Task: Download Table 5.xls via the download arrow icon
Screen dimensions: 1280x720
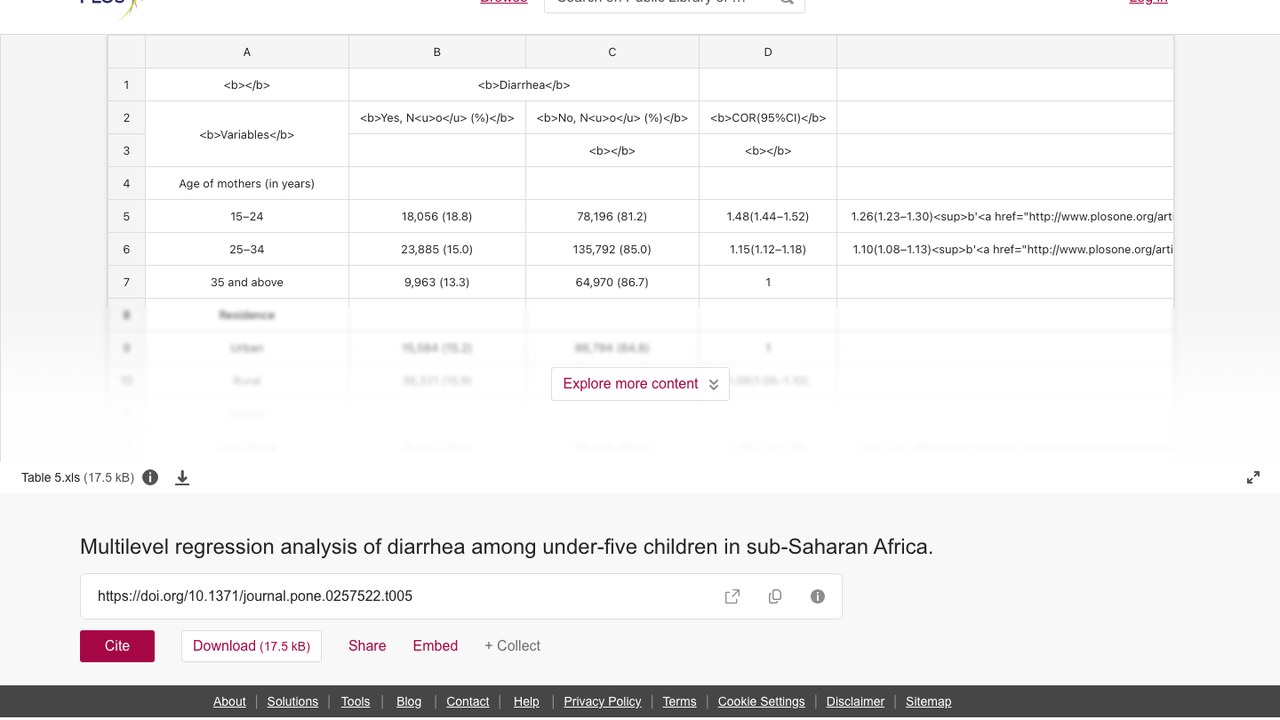Action: (182, 478)
